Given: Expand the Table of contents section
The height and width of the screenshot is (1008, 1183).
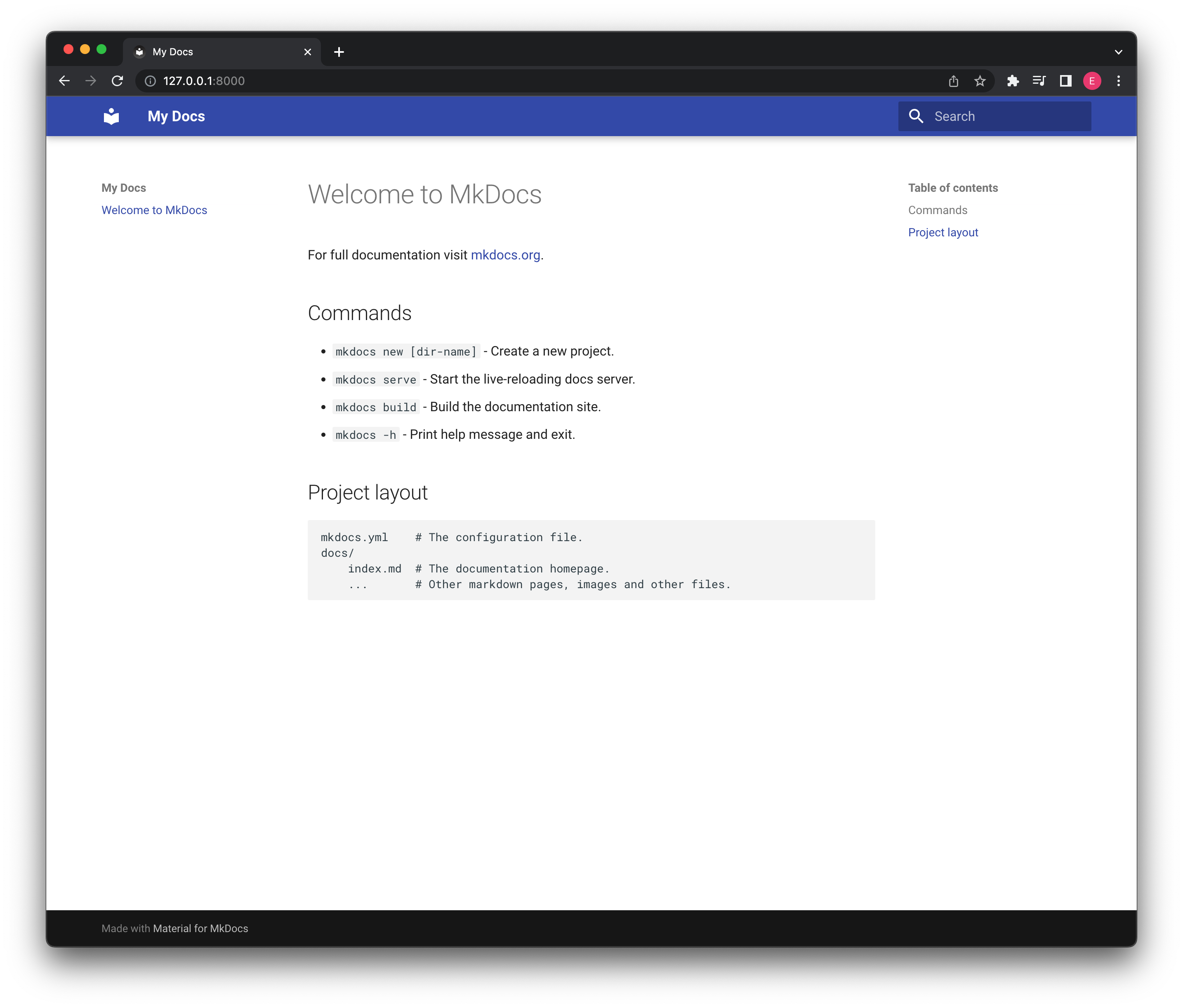Looking at the screenshot, I should point(952,187).
